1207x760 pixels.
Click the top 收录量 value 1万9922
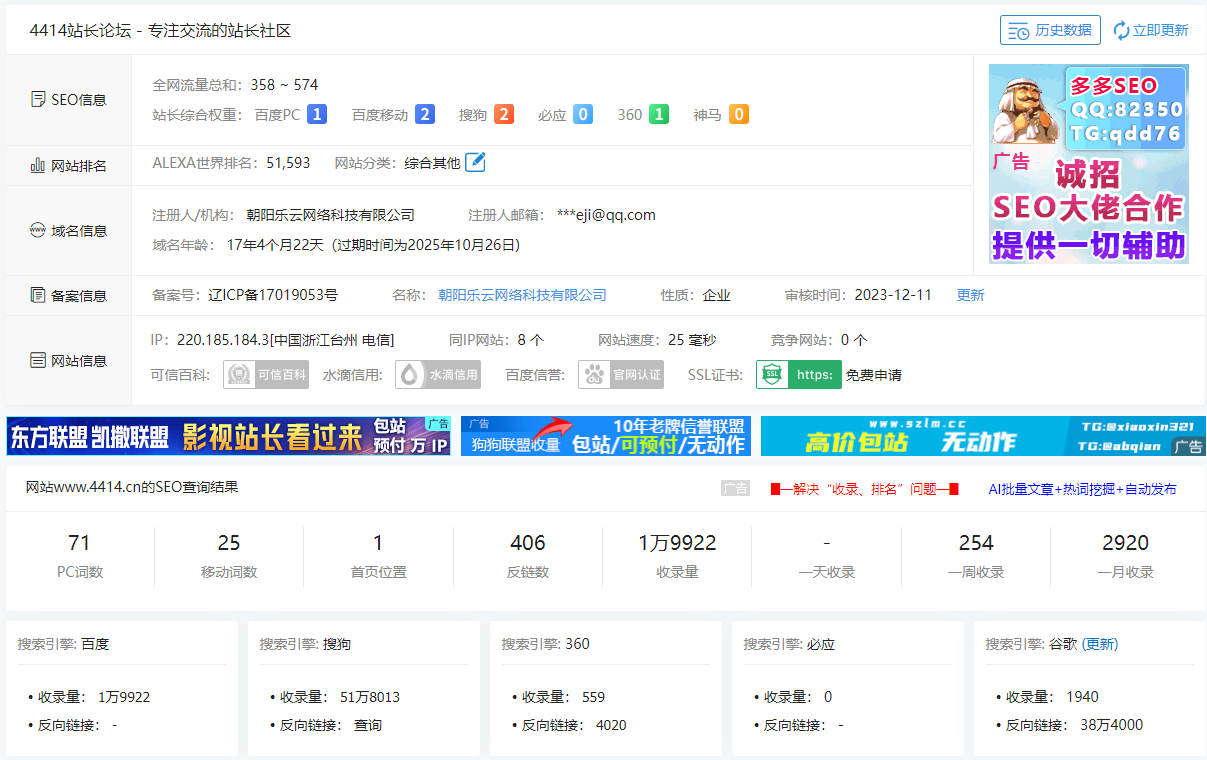677,543
